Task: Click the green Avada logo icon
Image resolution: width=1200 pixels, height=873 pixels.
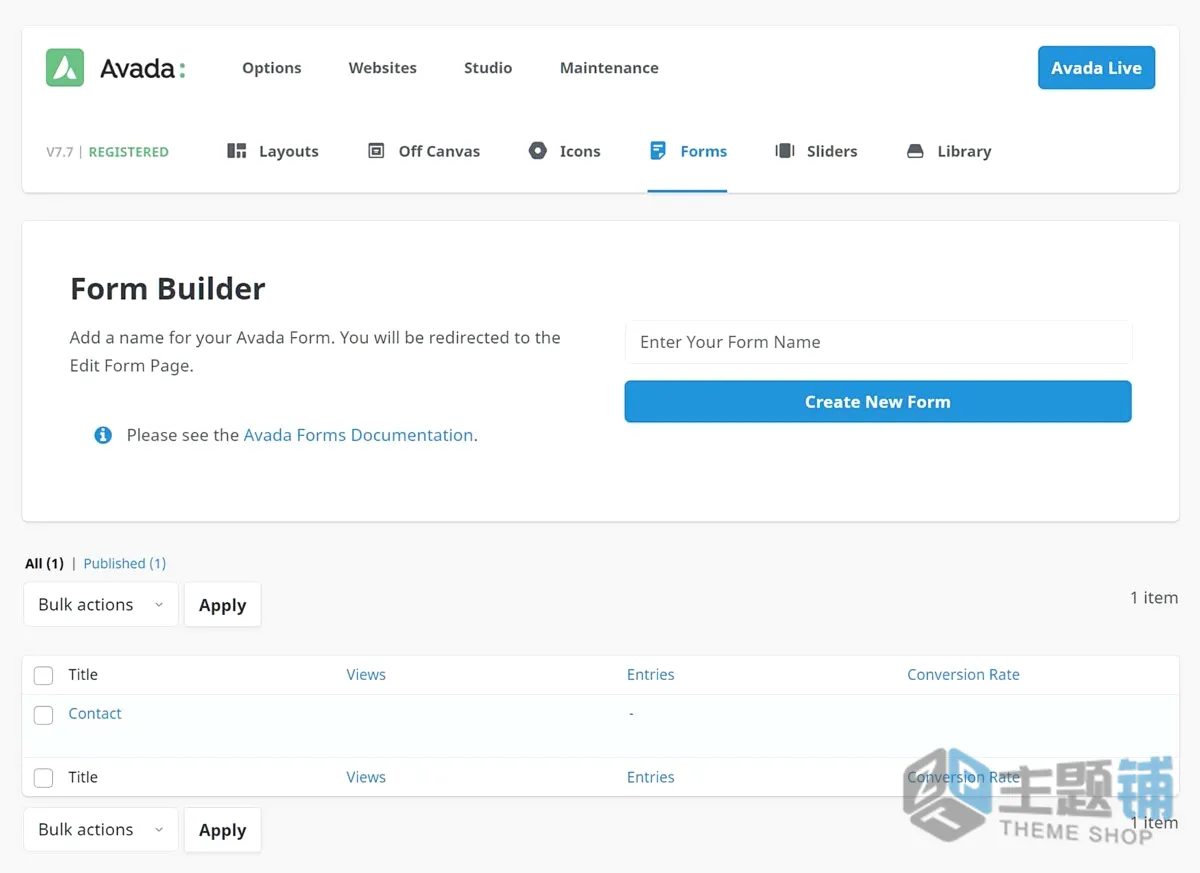Action: 65,68
